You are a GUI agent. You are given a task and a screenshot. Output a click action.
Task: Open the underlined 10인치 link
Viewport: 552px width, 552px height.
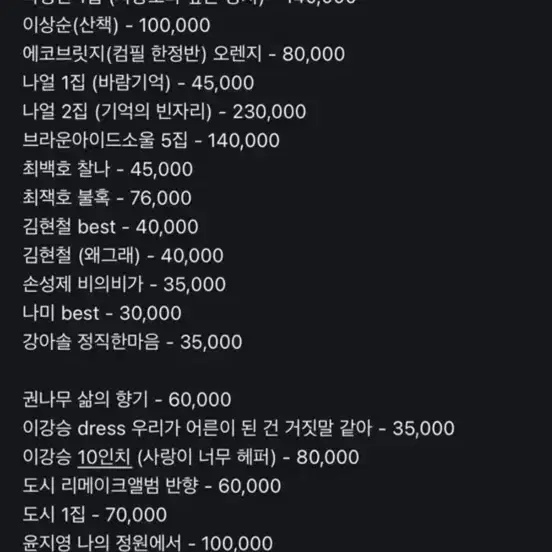click(105, 458)
